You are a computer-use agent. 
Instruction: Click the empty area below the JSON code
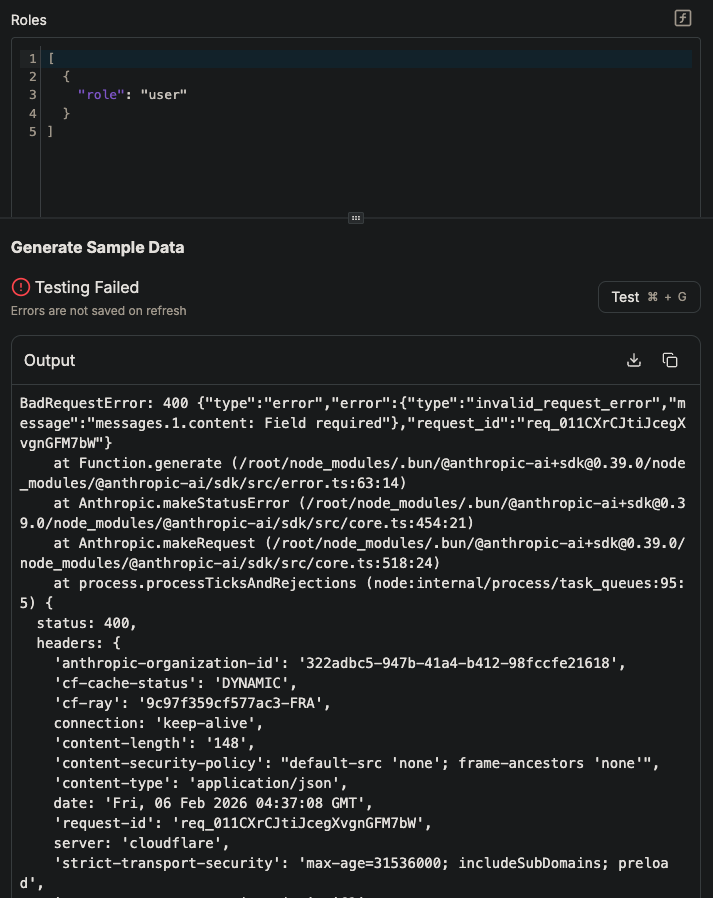tap(360, 180)
